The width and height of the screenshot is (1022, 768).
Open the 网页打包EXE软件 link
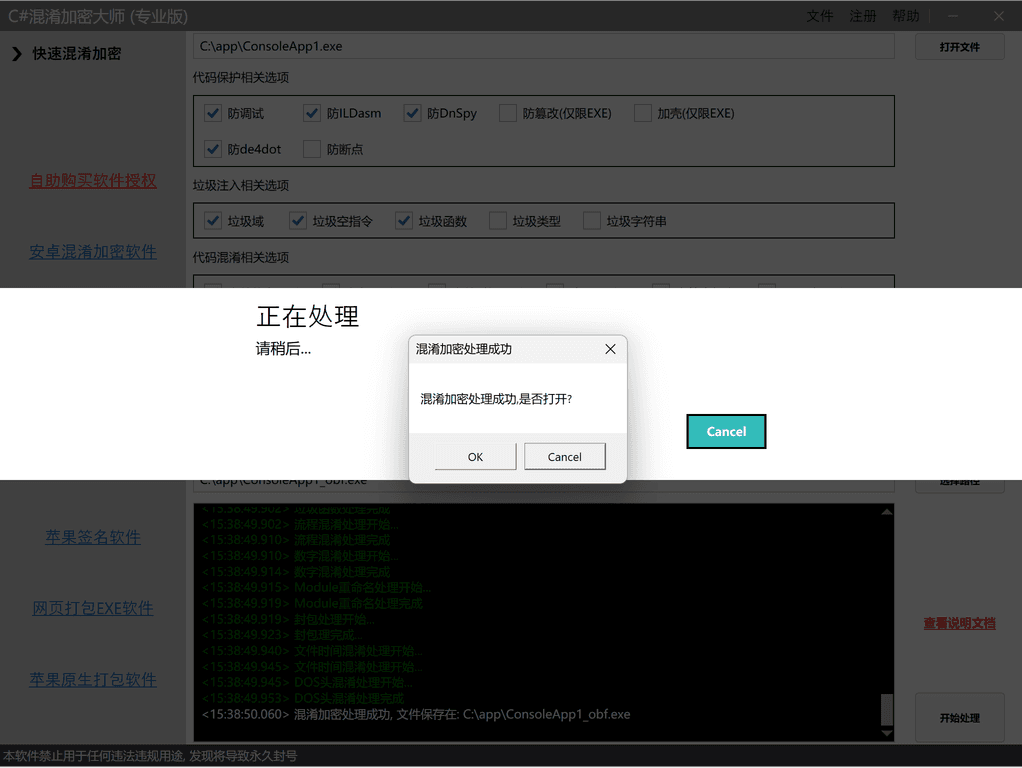pyautogui.click(x=93, y=608)
